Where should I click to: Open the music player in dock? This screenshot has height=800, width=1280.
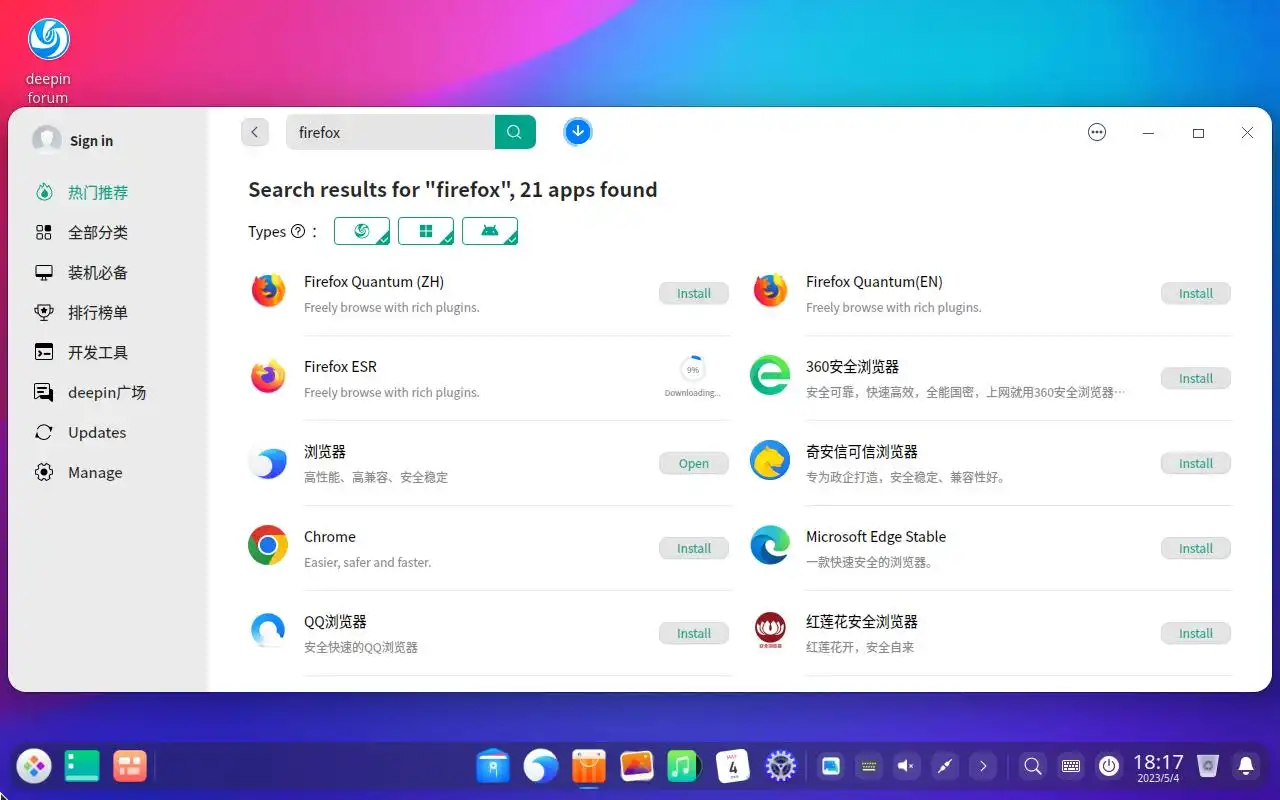point(682,766)
